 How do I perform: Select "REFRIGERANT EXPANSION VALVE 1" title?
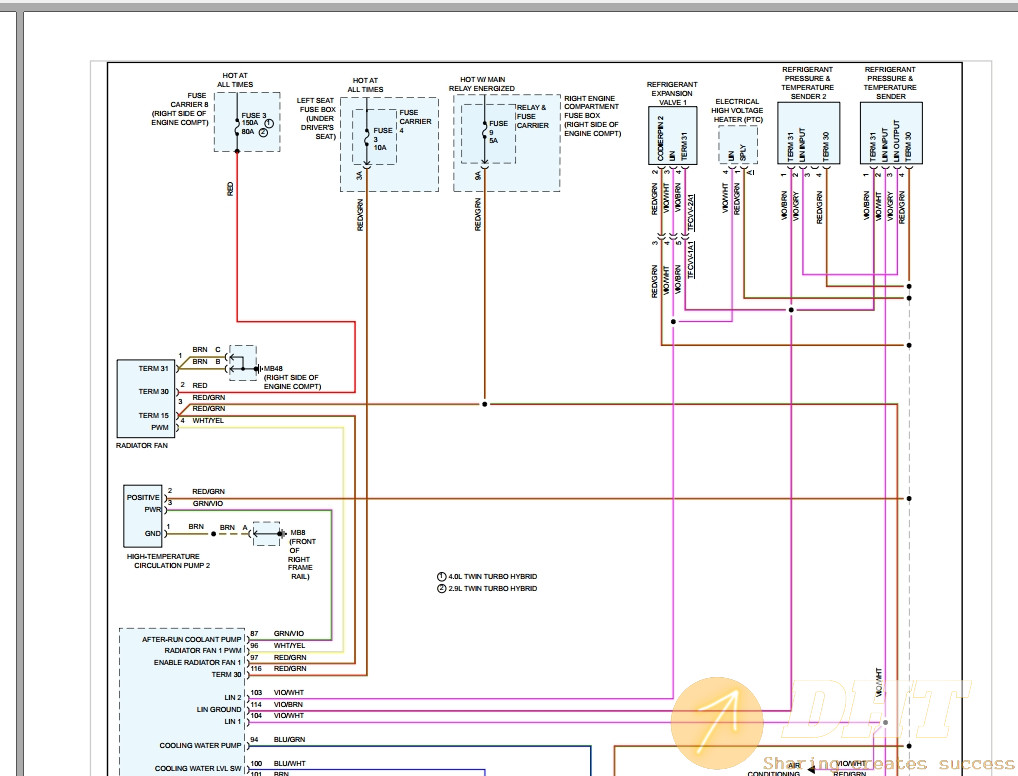(672, 94)
